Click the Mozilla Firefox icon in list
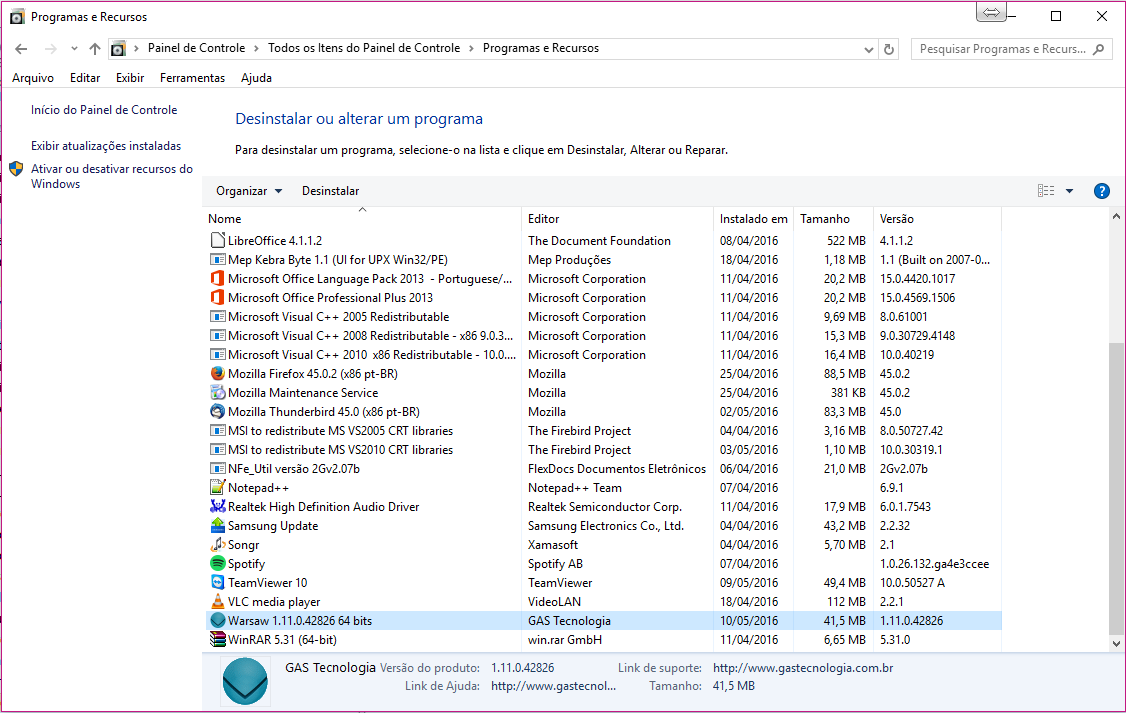The width and height of the screenshot is (1126, 713). coord(218,374)
